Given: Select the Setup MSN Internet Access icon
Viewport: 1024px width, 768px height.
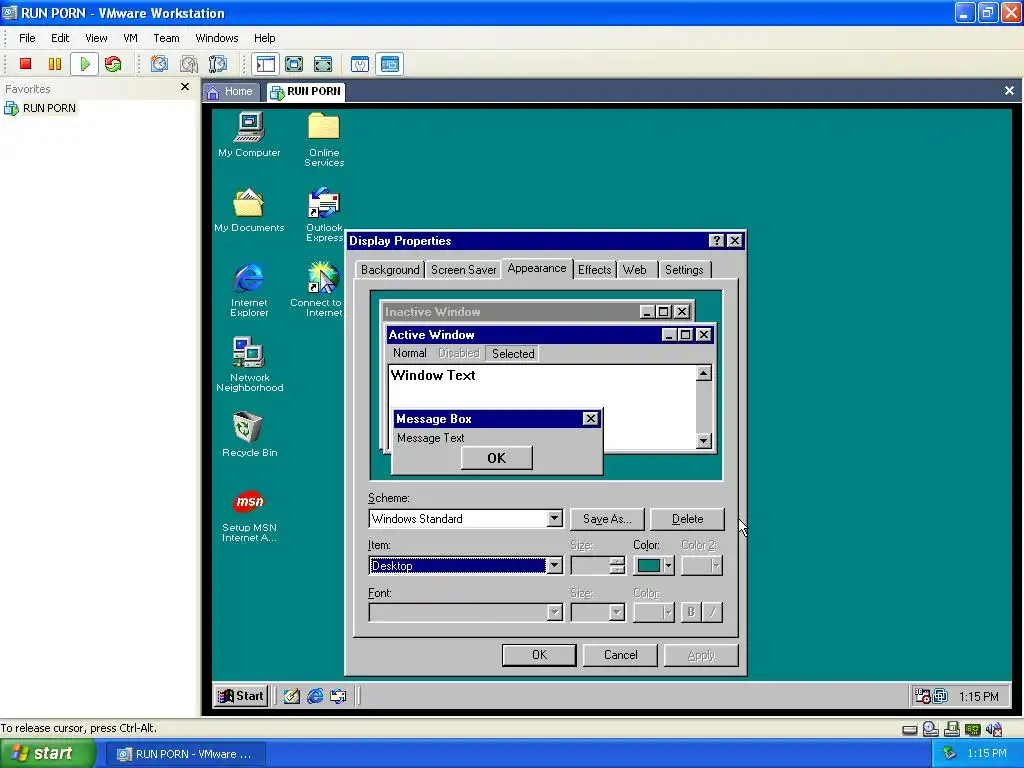Looking at the screenshot, I should coord(249,516).
